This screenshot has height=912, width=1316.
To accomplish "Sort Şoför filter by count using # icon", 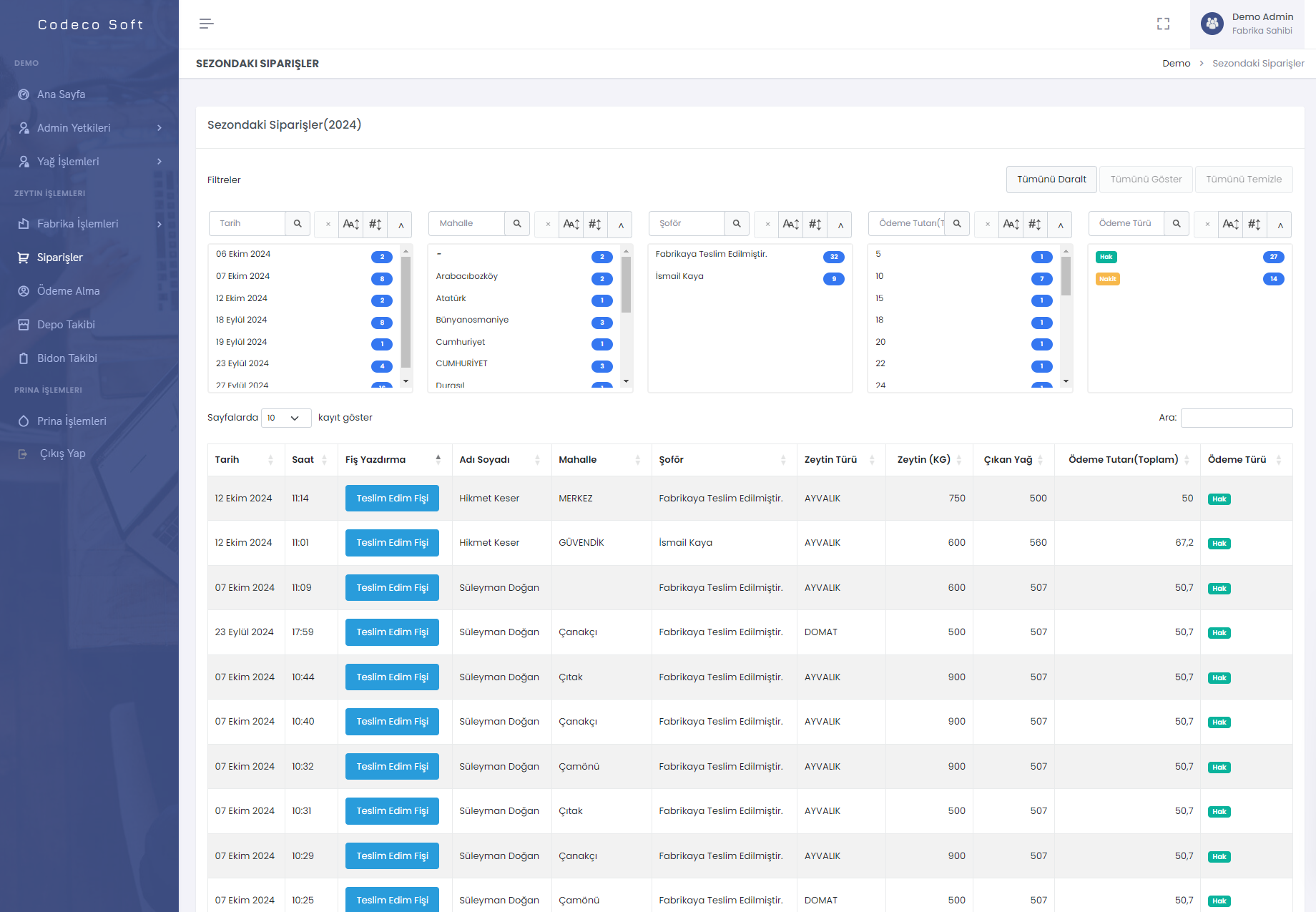I will click(815, 224).
